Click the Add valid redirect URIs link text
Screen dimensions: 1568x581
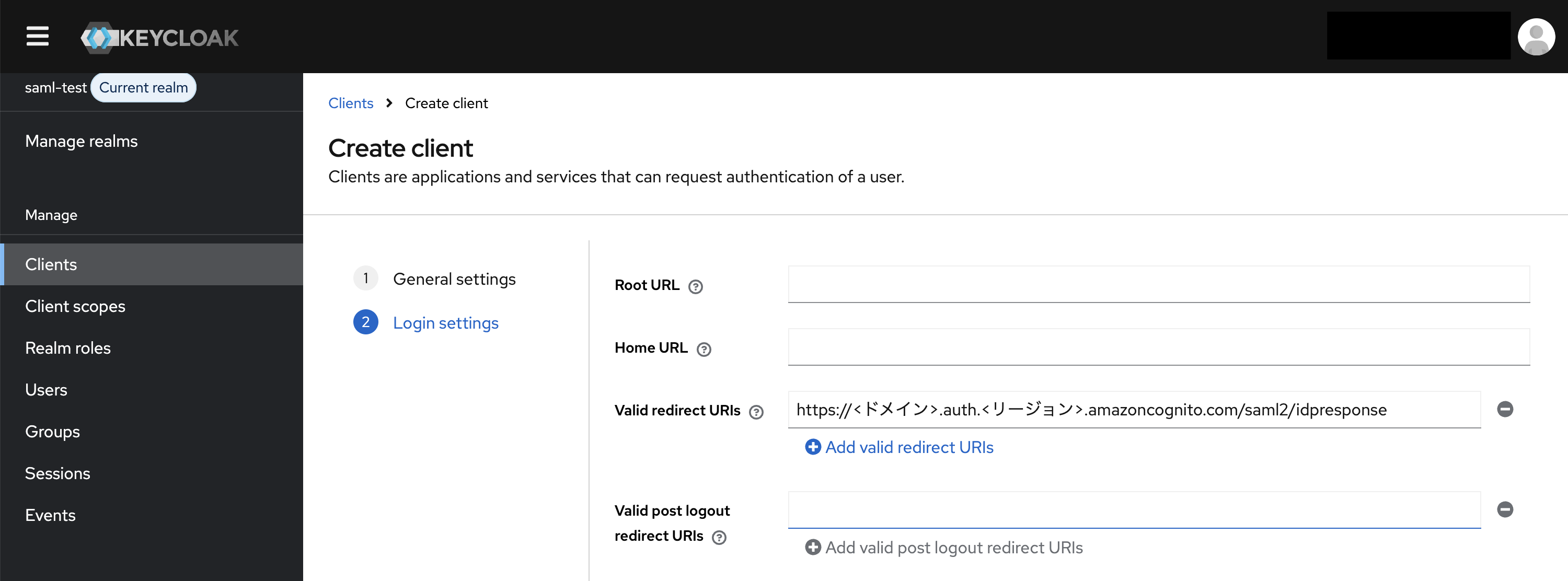[x=909, y=447]
